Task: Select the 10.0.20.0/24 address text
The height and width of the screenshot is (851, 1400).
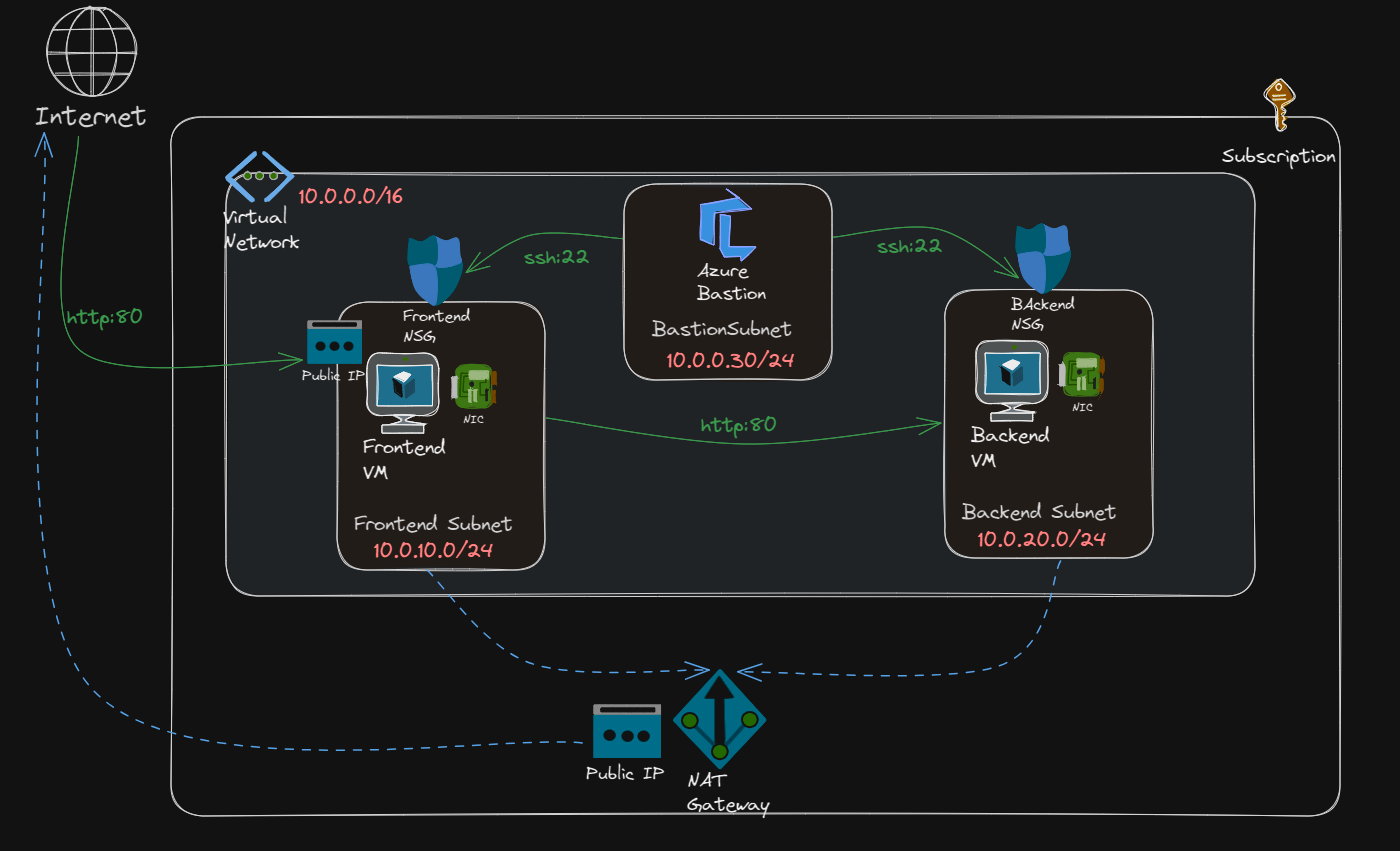Action: [1041, 539]
